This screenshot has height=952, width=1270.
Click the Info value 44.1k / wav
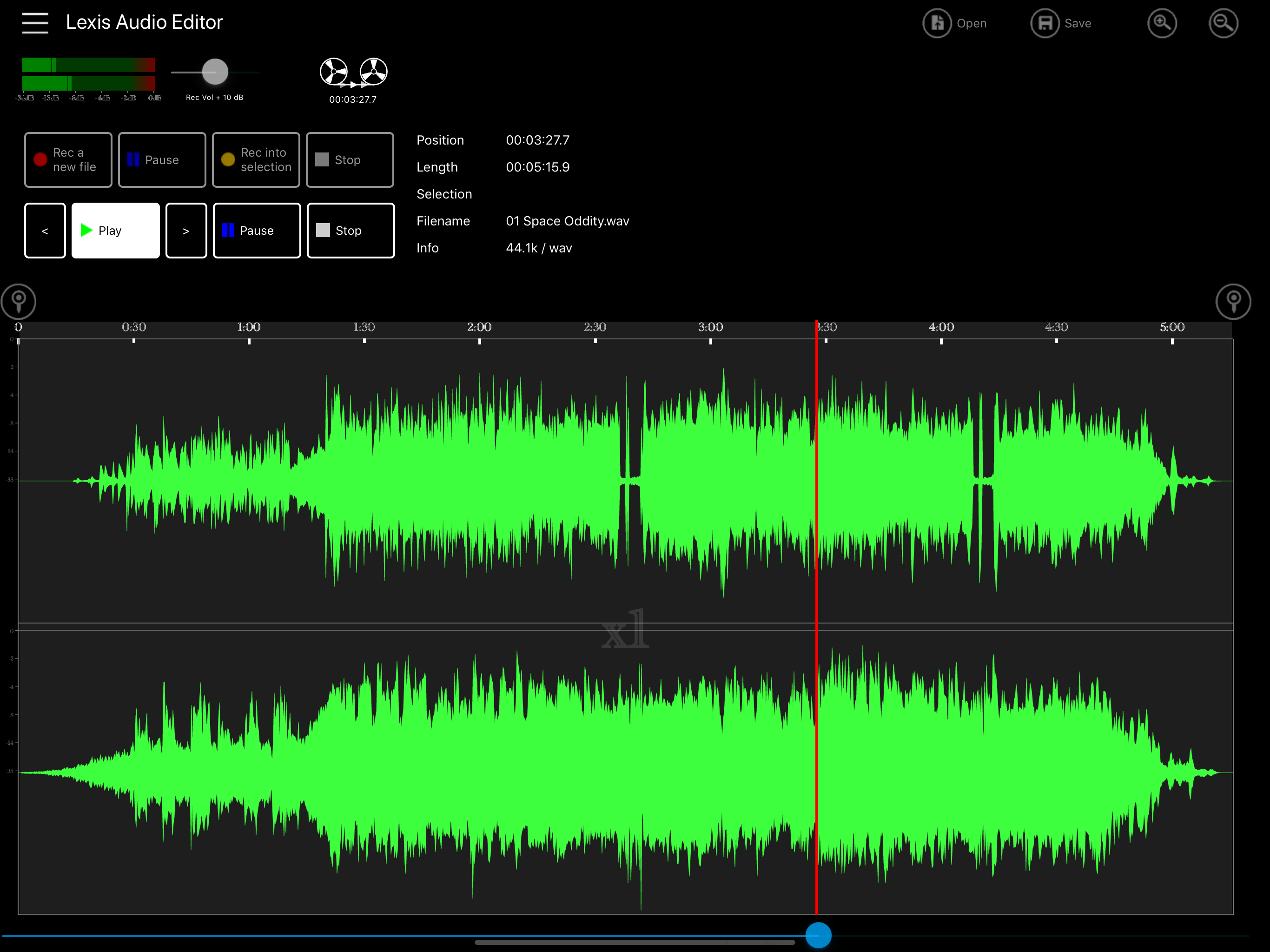coord(539,248)
